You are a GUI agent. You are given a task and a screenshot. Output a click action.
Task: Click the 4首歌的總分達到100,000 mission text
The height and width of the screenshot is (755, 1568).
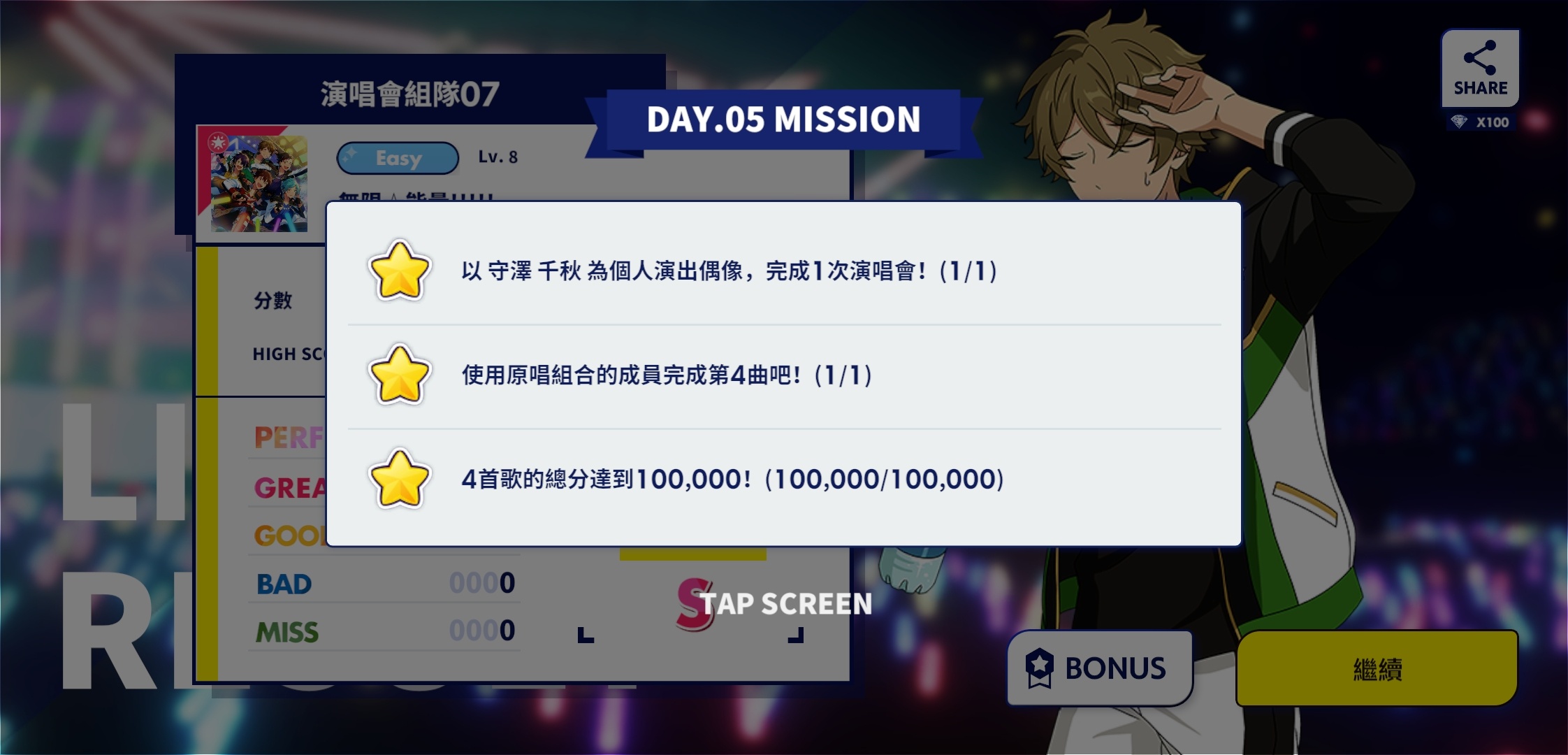click(x=732, y=480)
